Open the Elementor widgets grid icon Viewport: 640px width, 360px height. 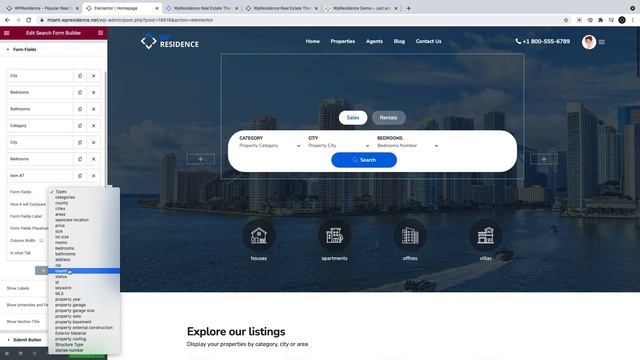pos(100,33)
